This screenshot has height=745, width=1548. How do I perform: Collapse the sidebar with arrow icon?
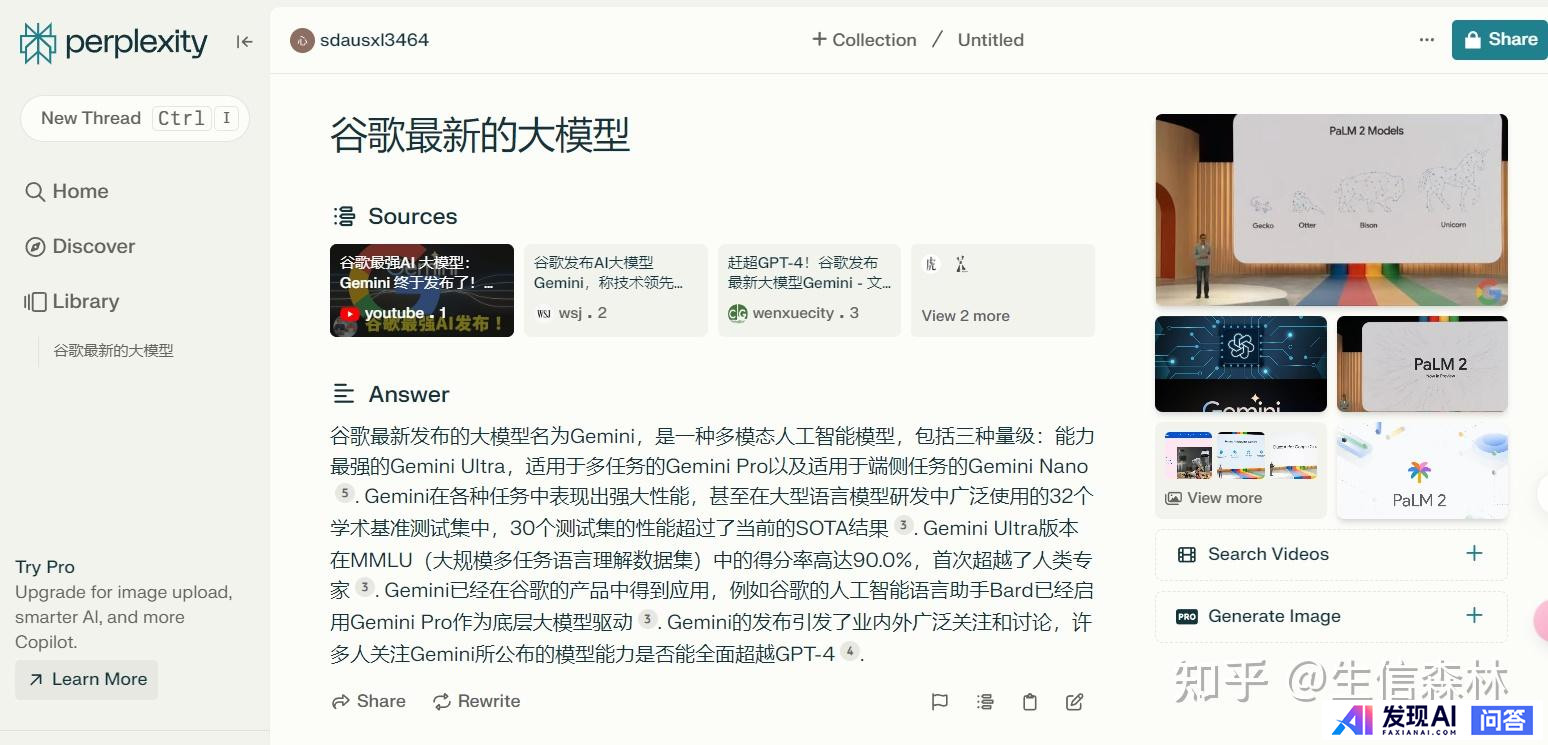tap(244, 41)
